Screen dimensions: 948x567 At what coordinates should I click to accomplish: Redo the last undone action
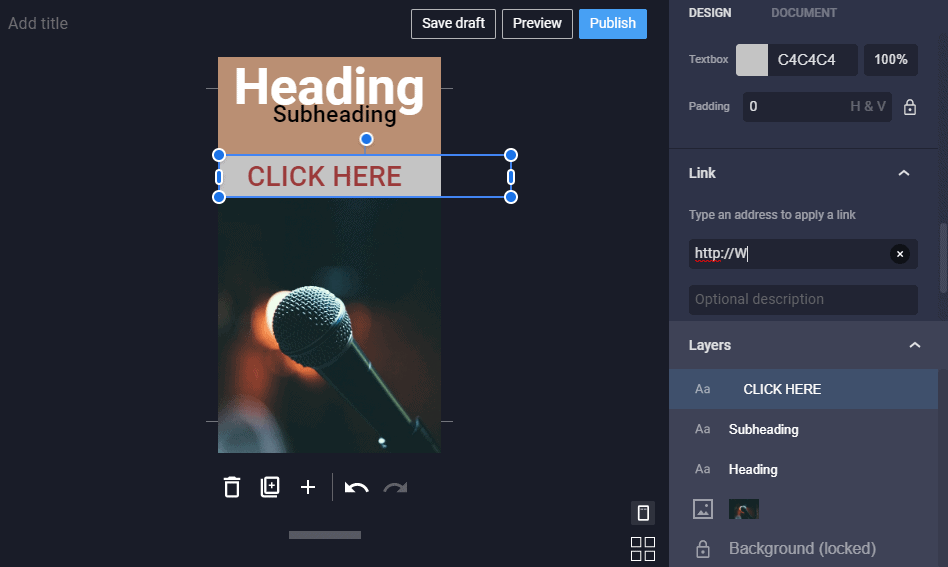(x=395, y=487)
